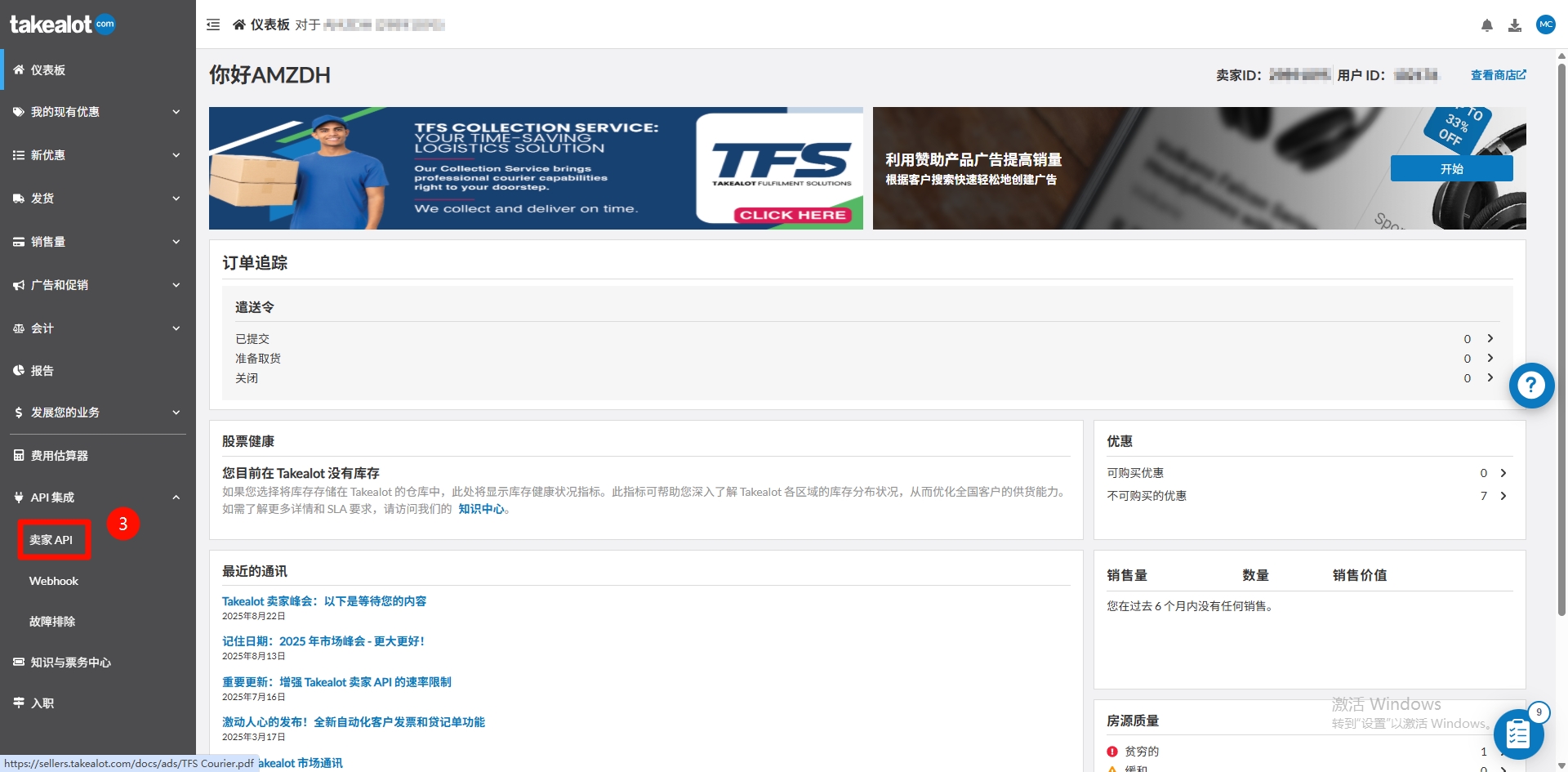Click the list icon beside 新优惠
The image size is (1568, 772).
point(19,155)
